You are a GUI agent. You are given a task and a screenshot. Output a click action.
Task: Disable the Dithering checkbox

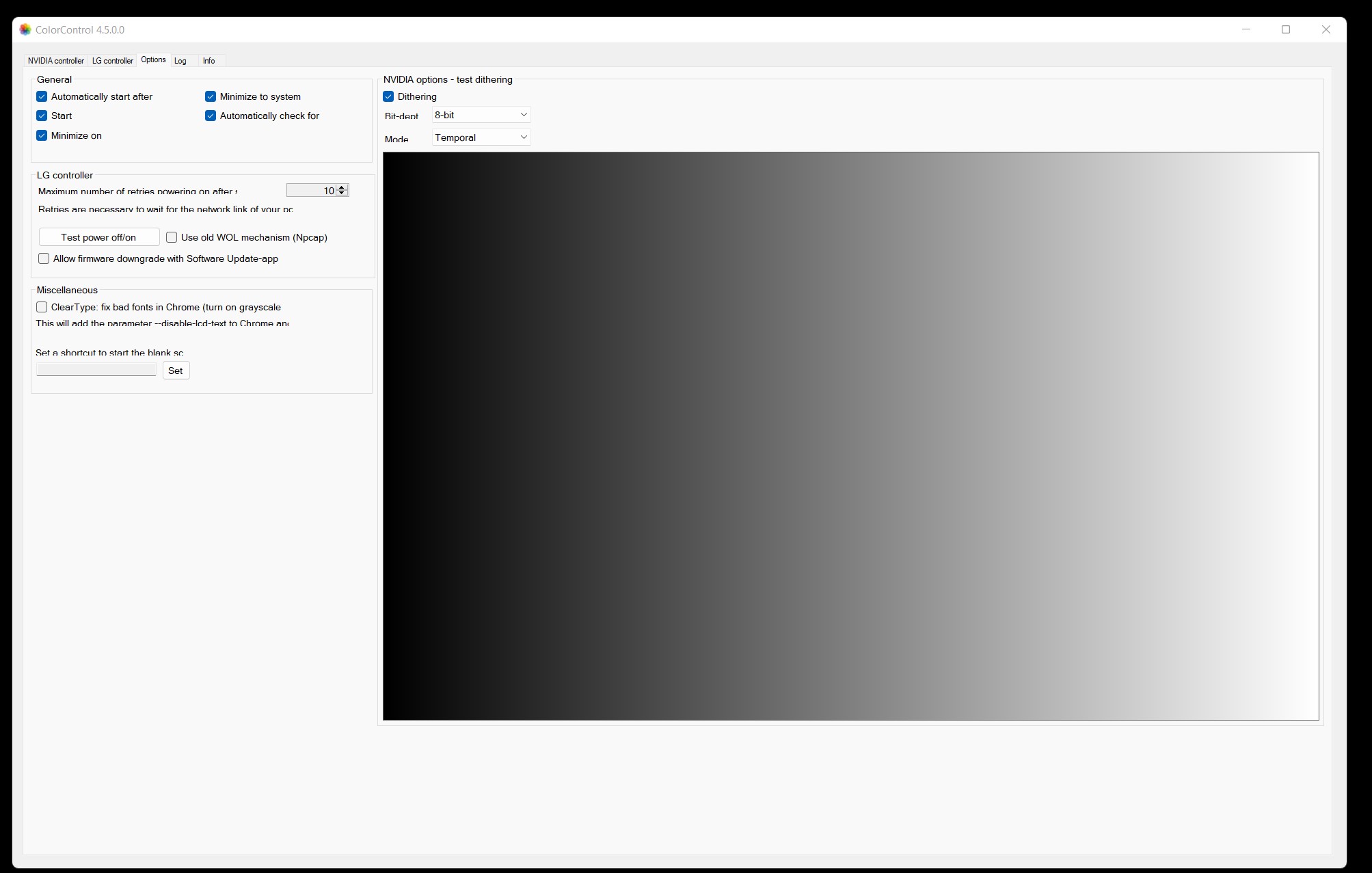click(x=388, y=96)
